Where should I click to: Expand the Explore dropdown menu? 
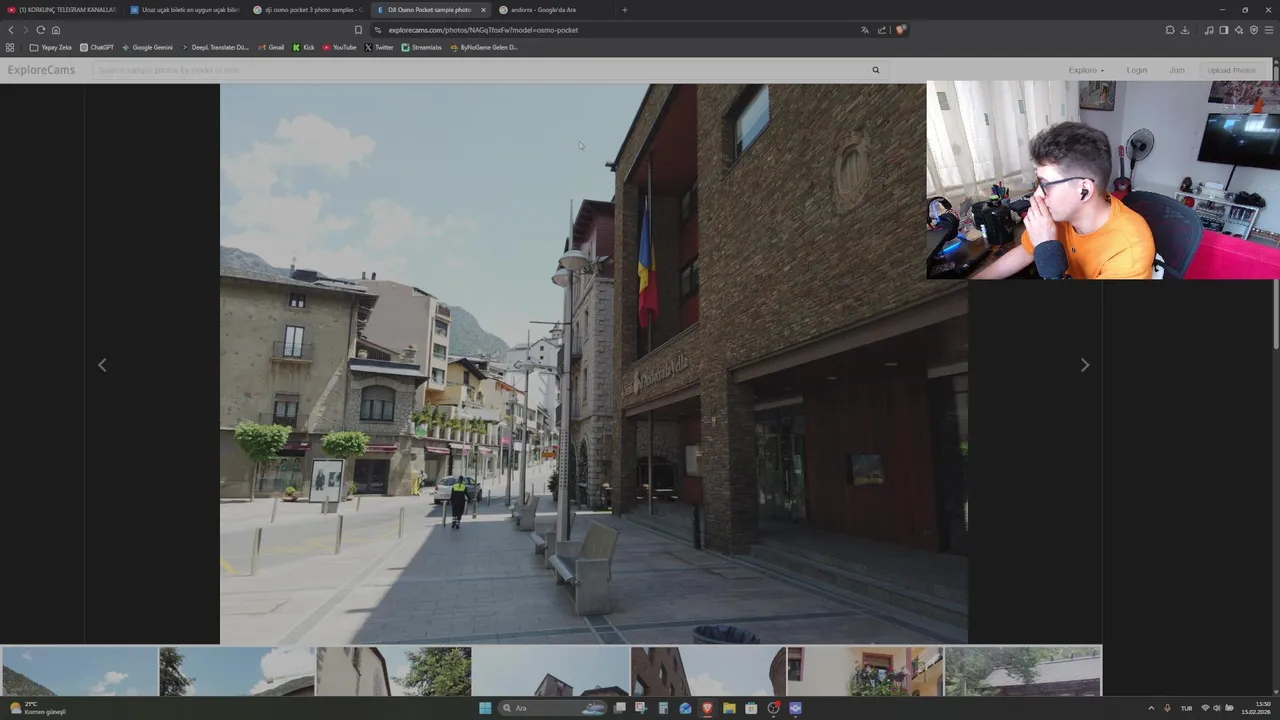coord(1086,70)
